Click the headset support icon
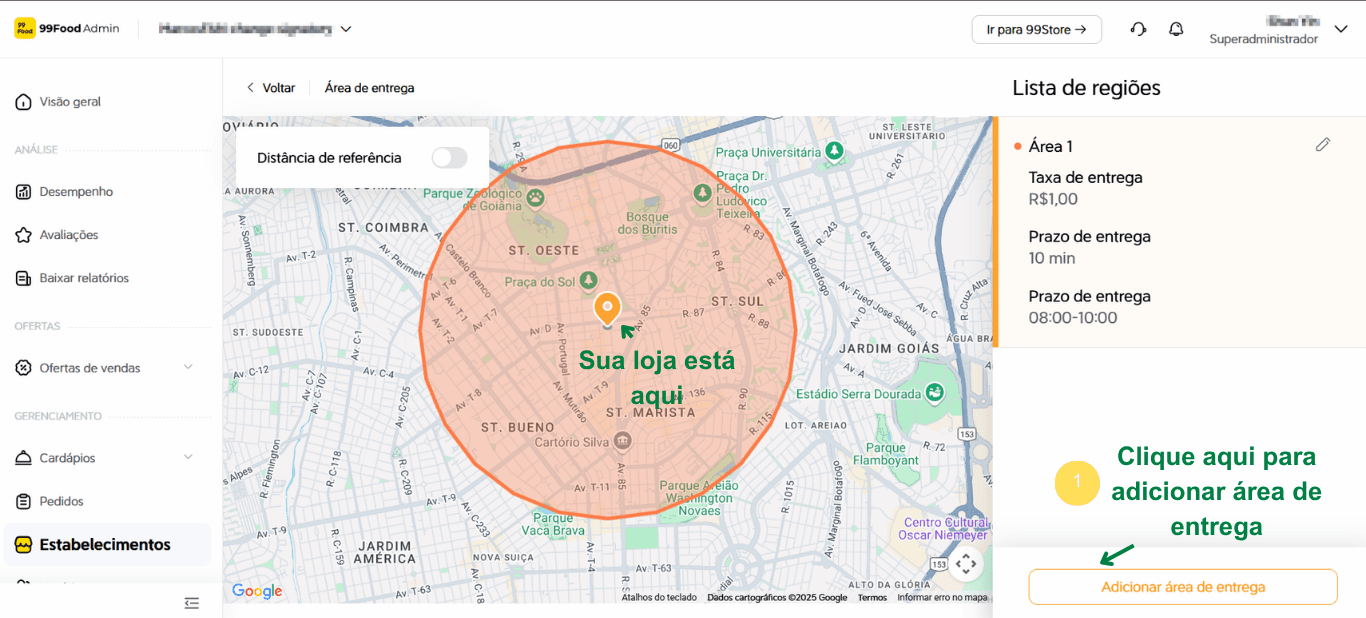Viewport: 1366px width, 618px height. [1138, 29]
